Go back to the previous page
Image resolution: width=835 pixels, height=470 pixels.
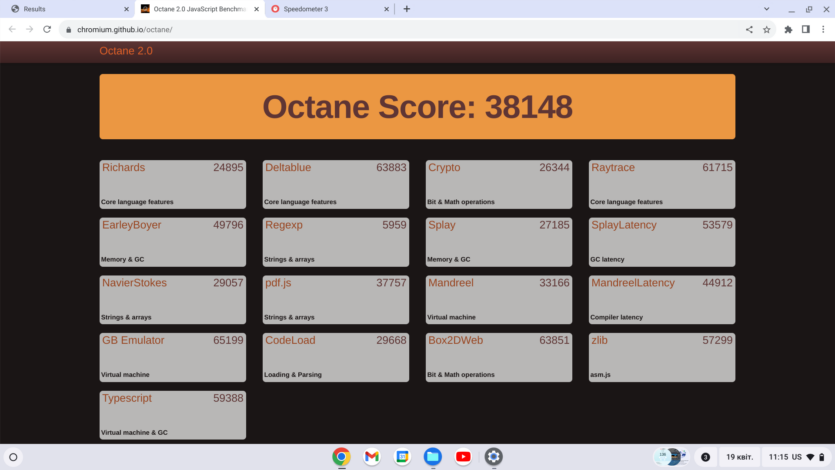click(12, 29)
